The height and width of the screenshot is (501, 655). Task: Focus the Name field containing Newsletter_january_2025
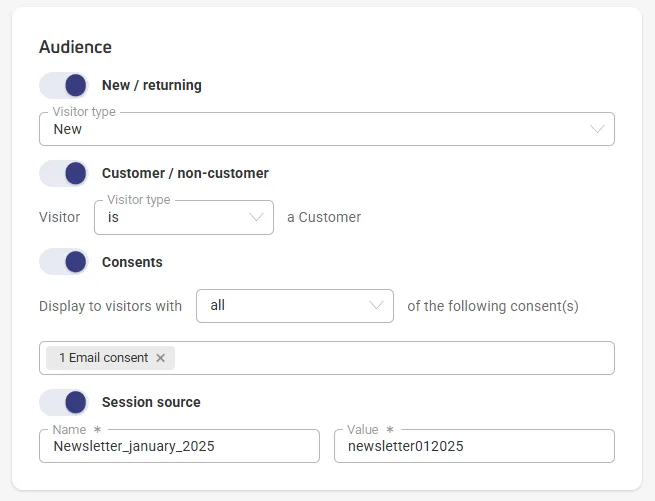click(x=179, y=446)
